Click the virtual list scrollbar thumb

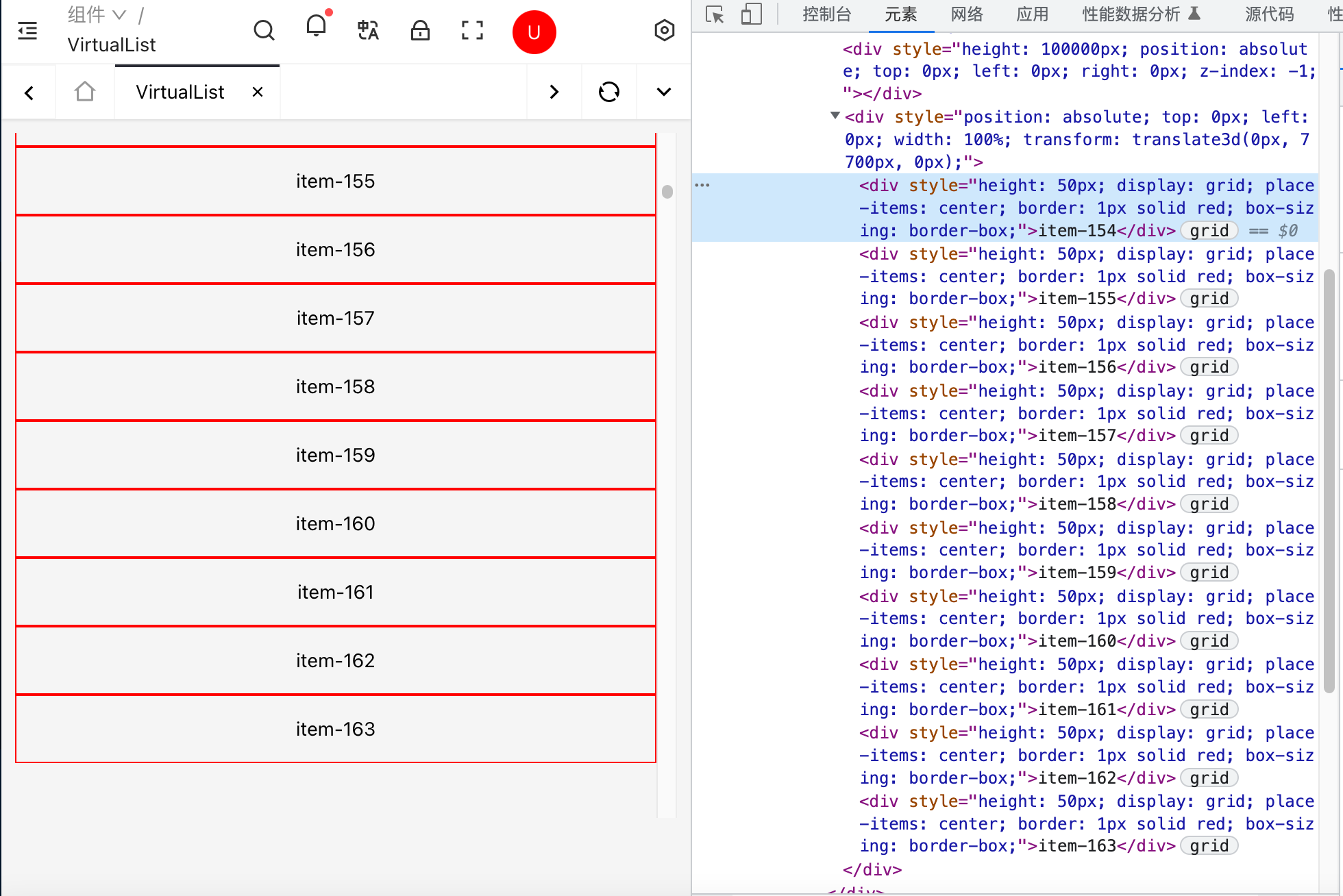tap(667, 192)
